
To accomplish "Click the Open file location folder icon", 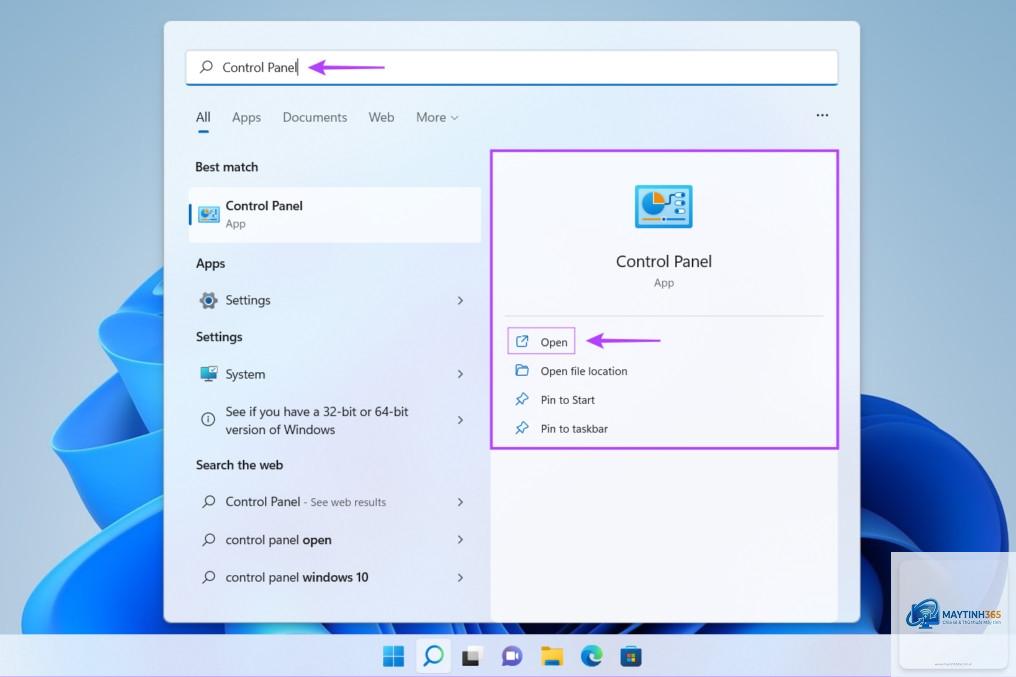I will (522, 371).
